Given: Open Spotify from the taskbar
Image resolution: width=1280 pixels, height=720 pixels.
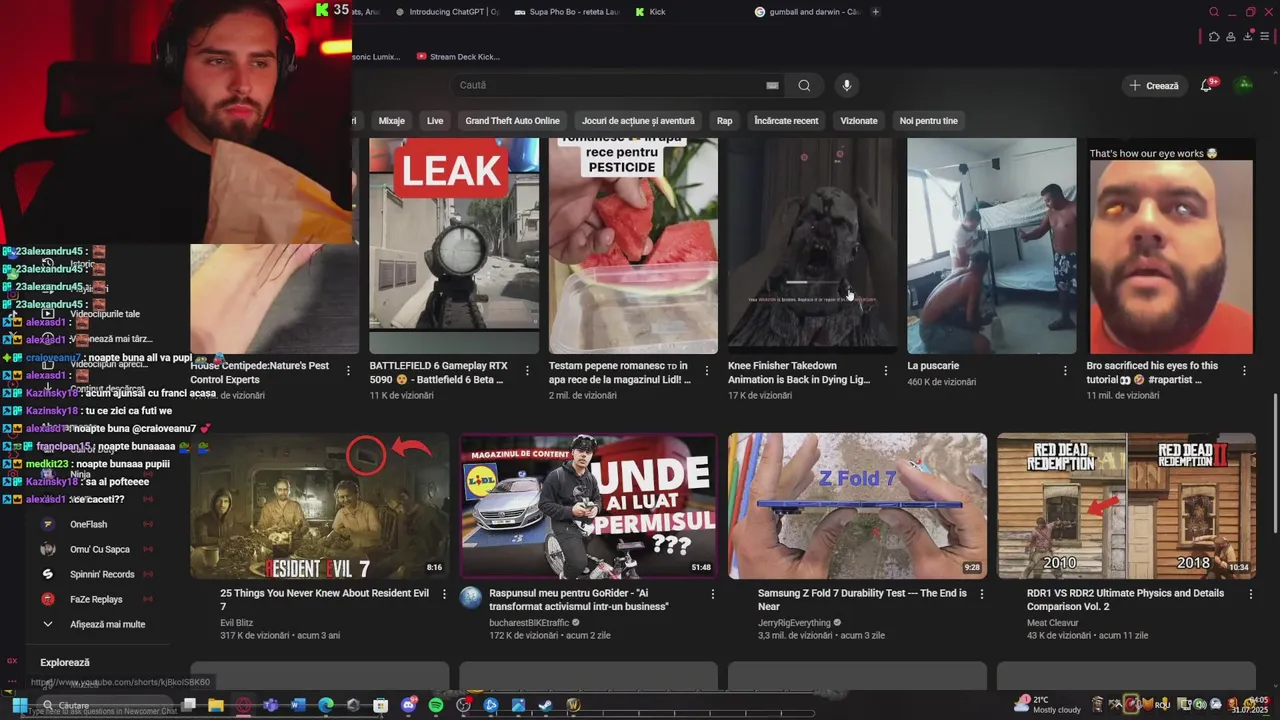Looking at the screenshot, I should (436, 705).
